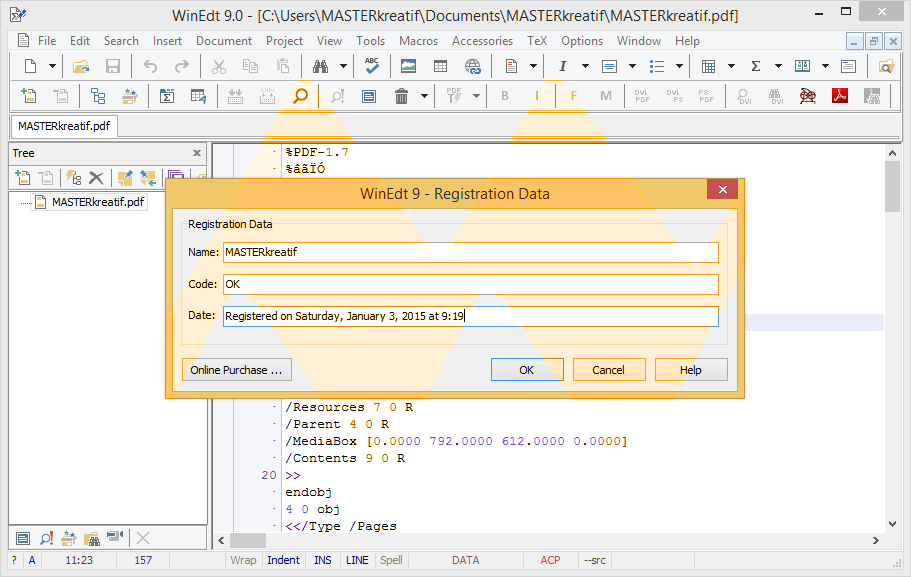Expand the table grid dropdown arrow
This screenshot has width=911, height=577.
[x=731, y=66]
